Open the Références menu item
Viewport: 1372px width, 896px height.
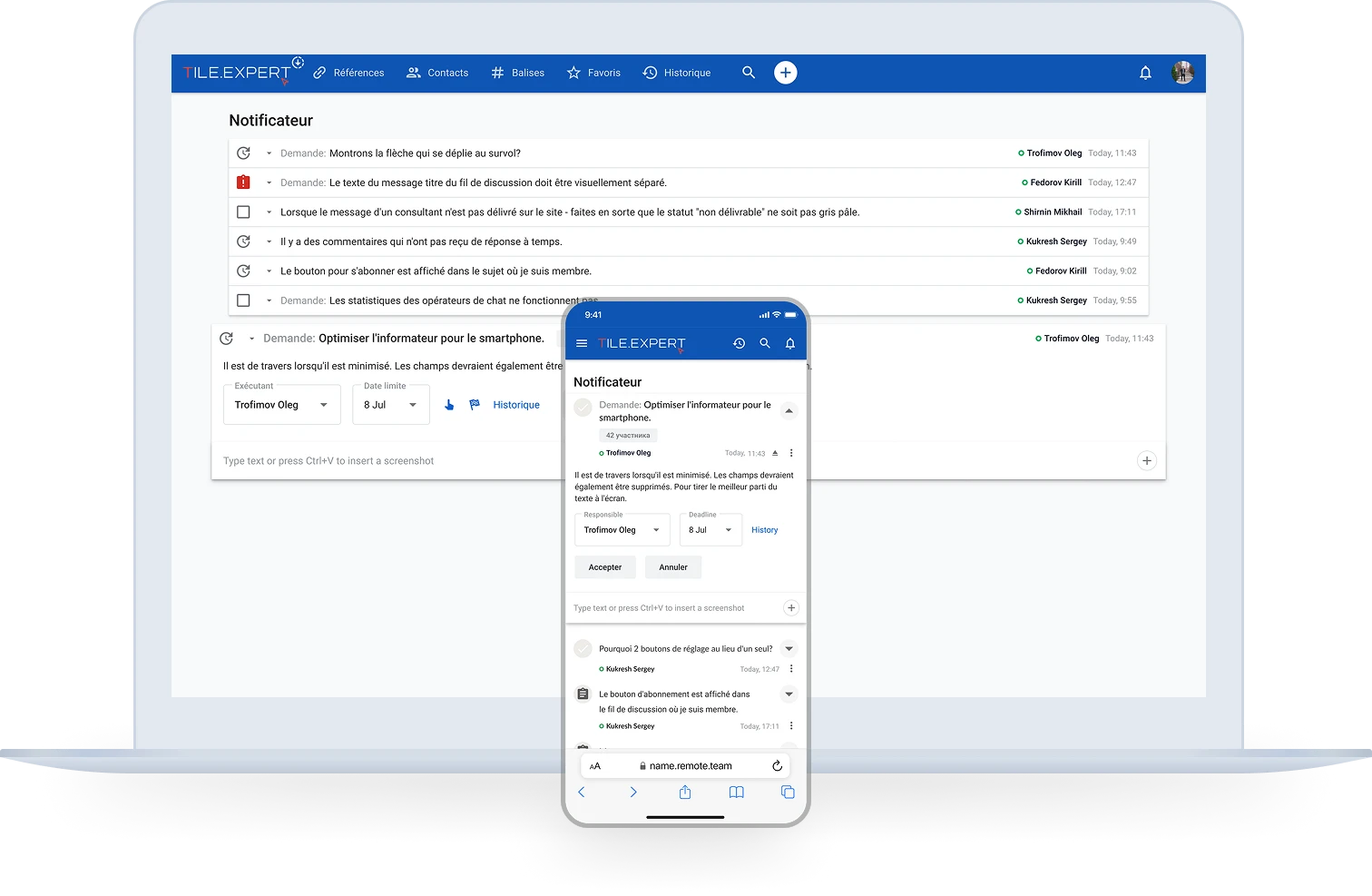pos(348,73)
